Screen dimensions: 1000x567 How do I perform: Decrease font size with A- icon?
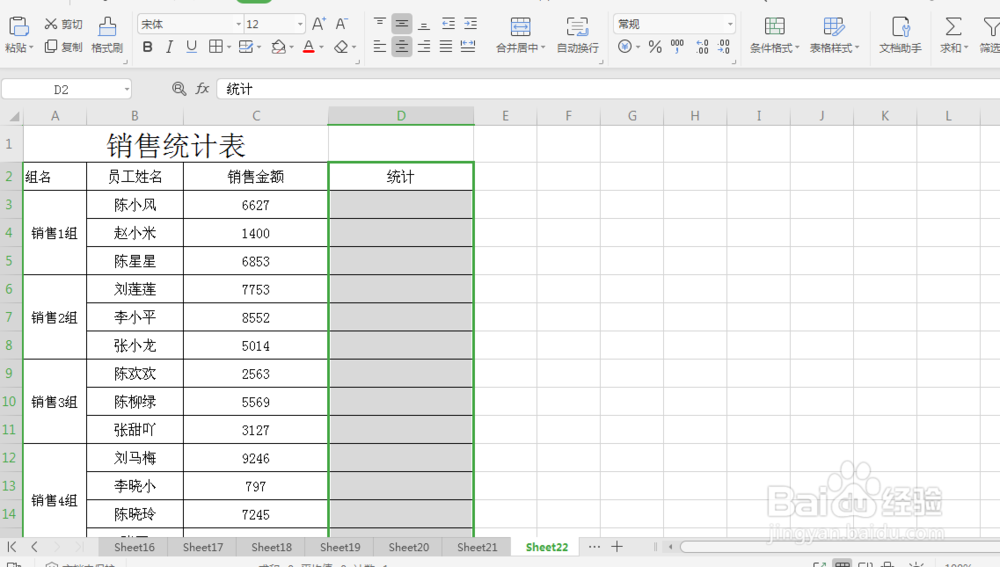(342, 24)
